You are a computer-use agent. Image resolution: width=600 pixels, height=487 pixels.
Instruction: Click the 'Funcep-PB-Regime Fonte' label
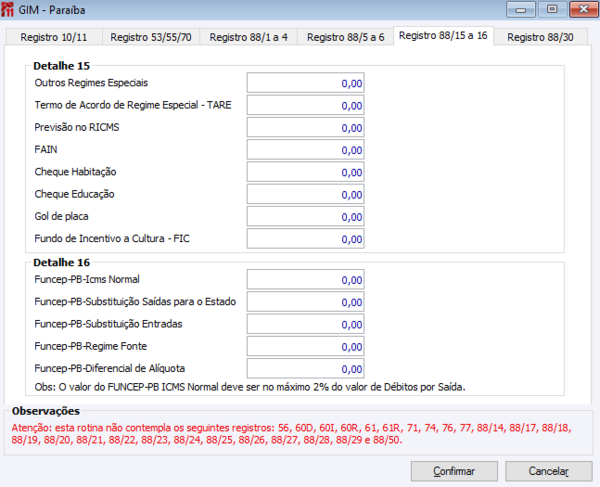(x=91, y=346)
